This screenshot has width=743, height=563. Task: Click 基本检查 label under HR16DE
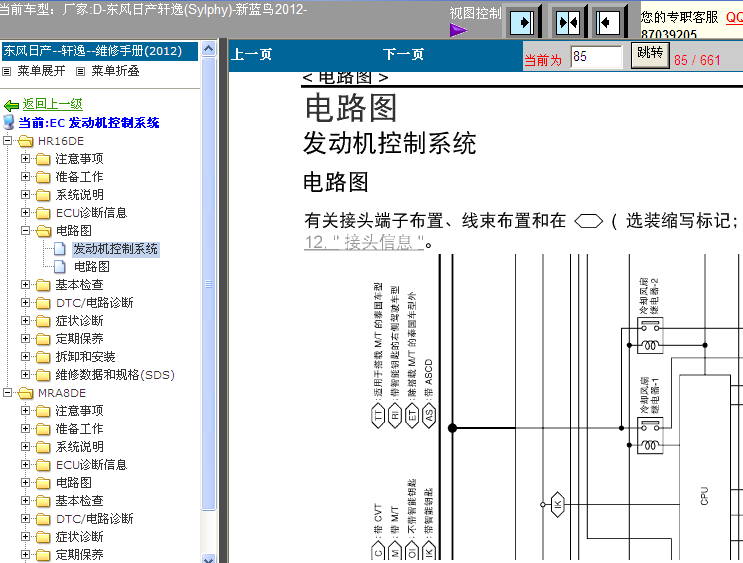(x=79, y=285)
